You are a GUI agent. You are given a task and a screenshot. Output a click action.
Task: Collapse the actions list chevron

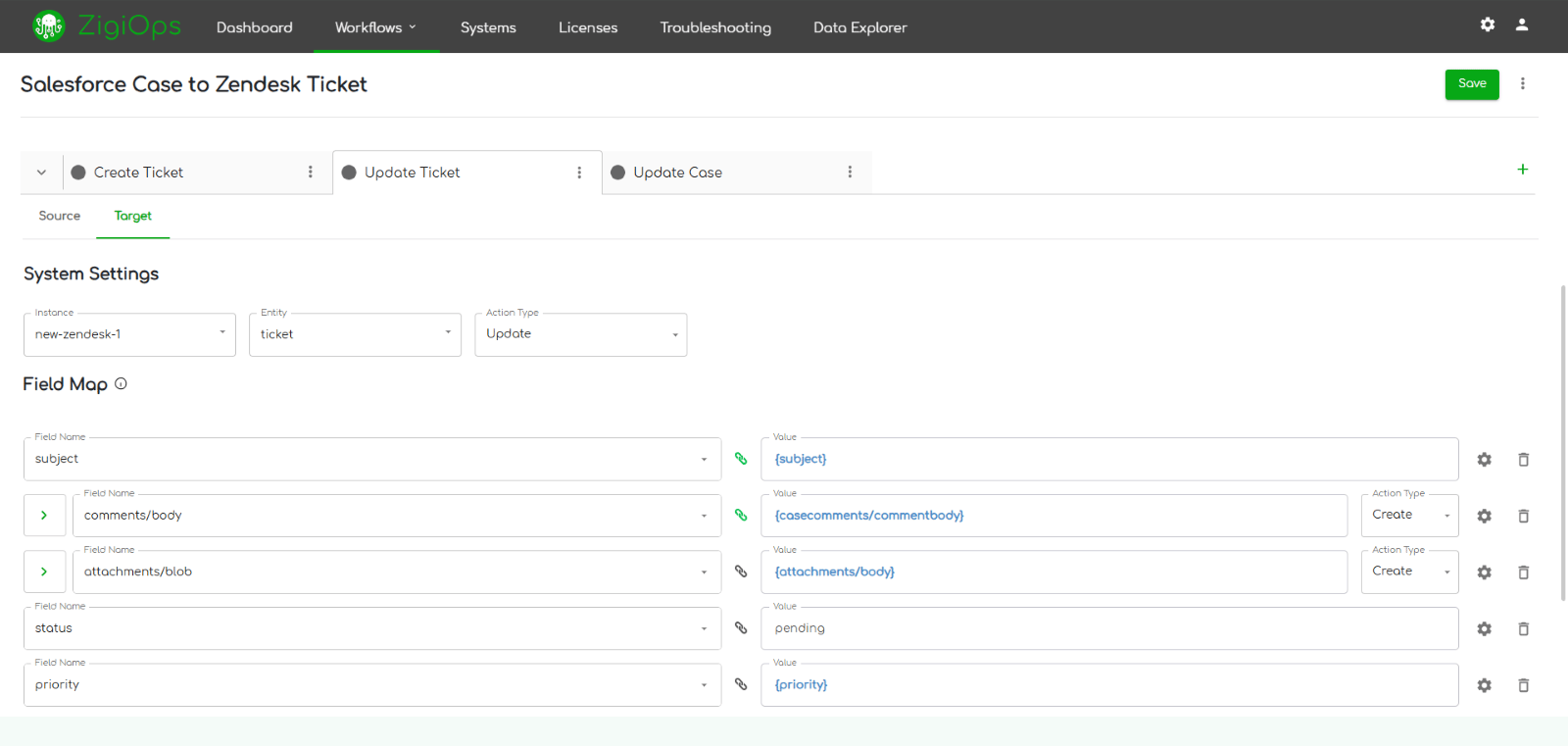[x=41, y=173]
